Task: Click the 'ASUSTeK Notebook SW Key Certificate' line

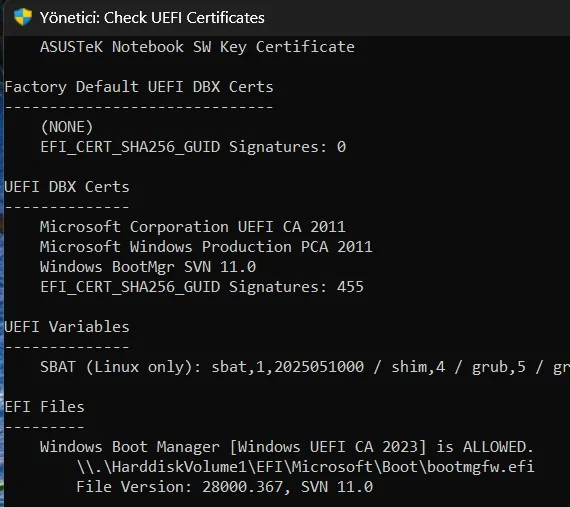Action: click(x=197, y=47)
